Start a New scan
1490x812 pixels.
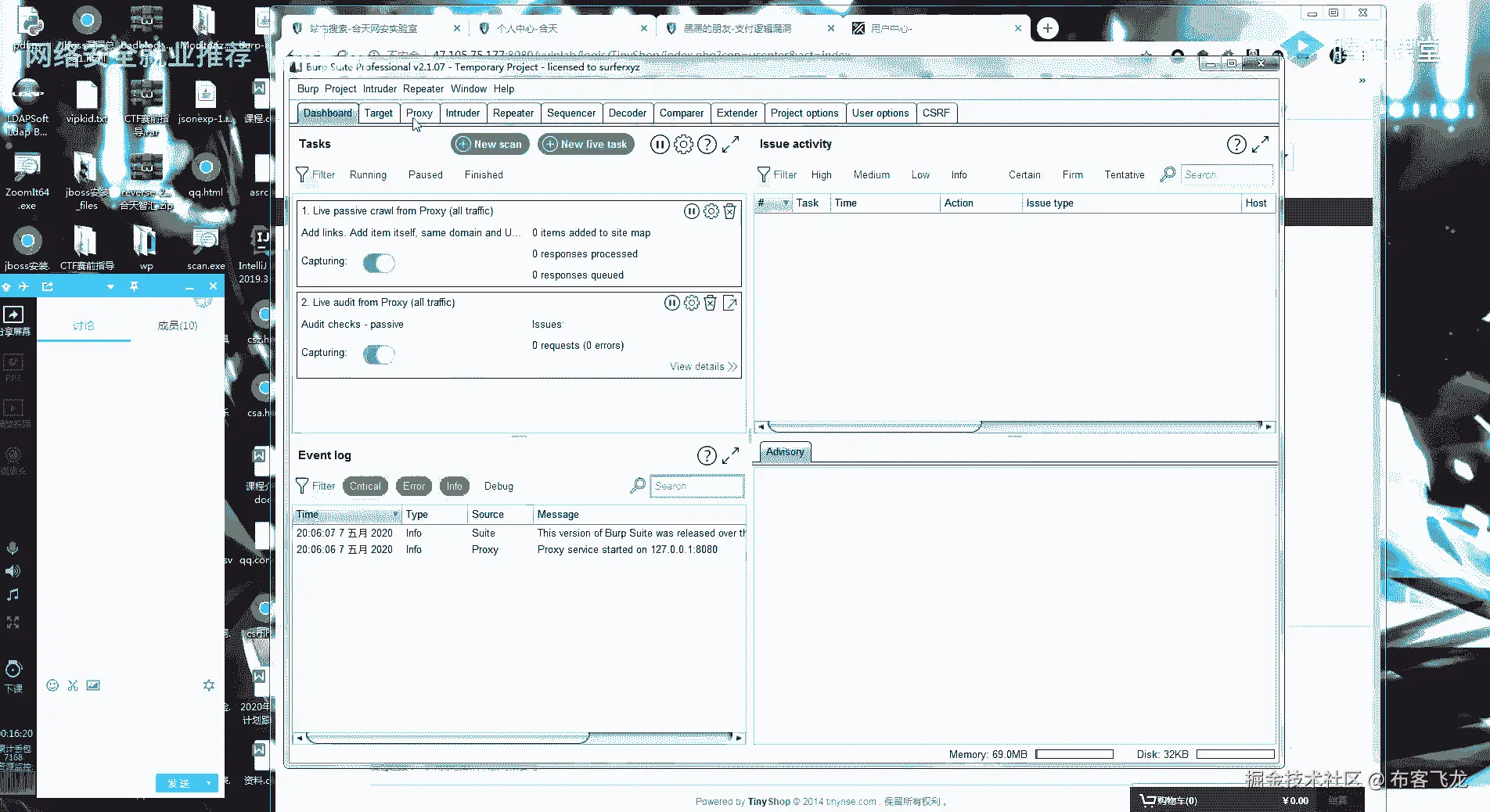pos(490,145)
